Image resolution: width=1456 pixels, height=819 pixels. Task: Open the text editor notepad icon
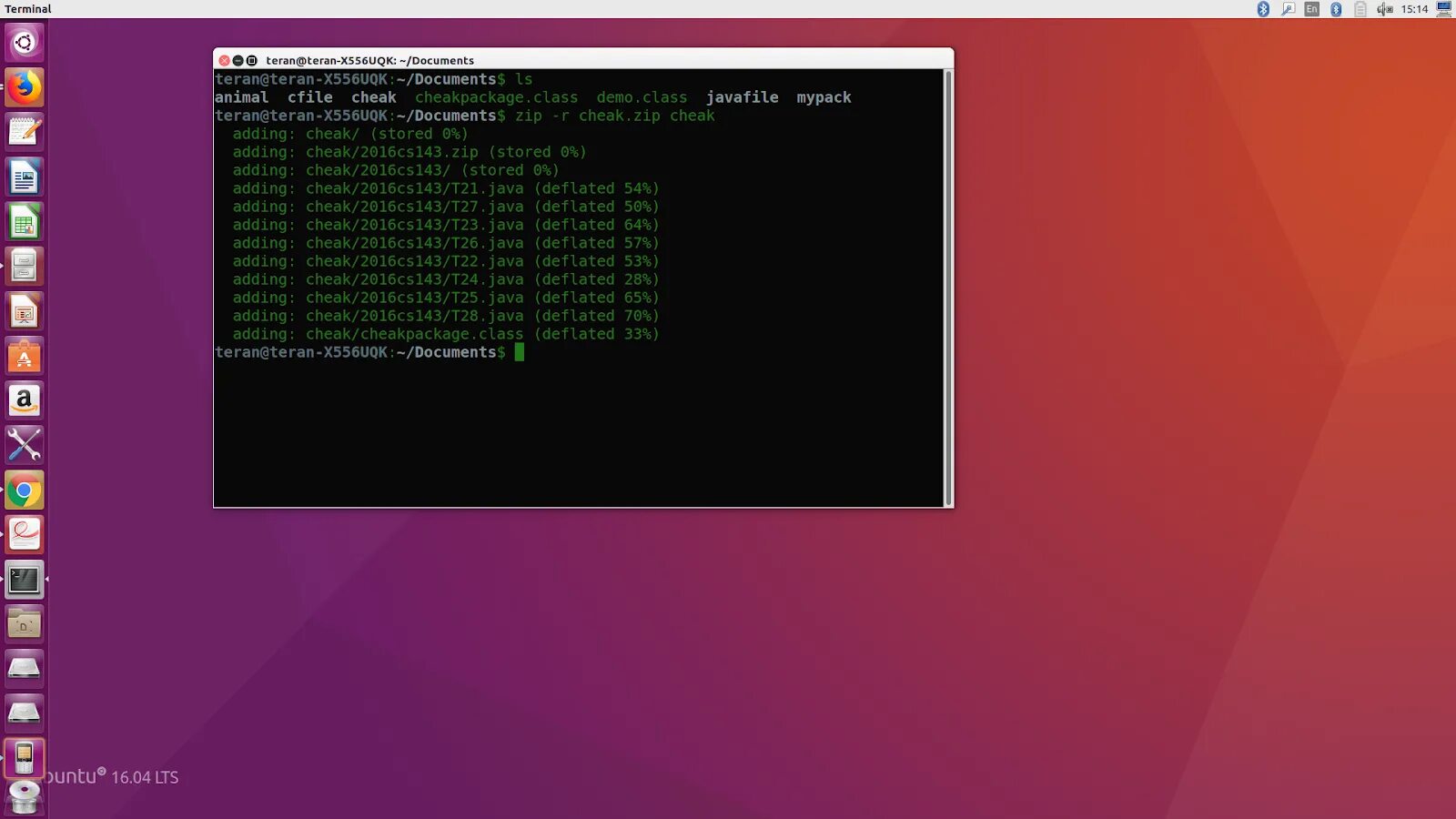(x=25, y=132)
